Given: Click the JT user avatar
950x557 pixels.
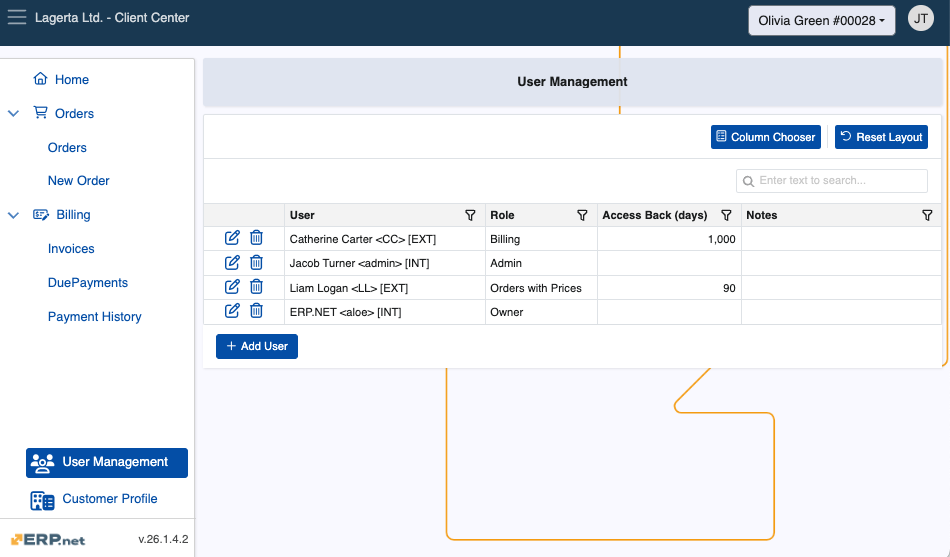Looking at the screenshot, I should click(x=920, y=18).
